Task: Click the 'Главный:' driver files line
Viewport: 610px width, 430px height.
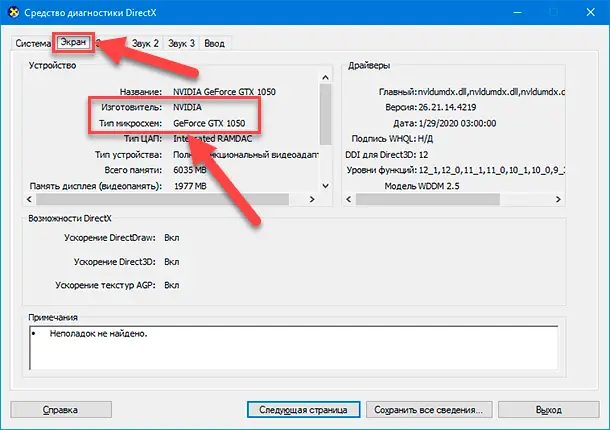Action: tap(472, 92)
